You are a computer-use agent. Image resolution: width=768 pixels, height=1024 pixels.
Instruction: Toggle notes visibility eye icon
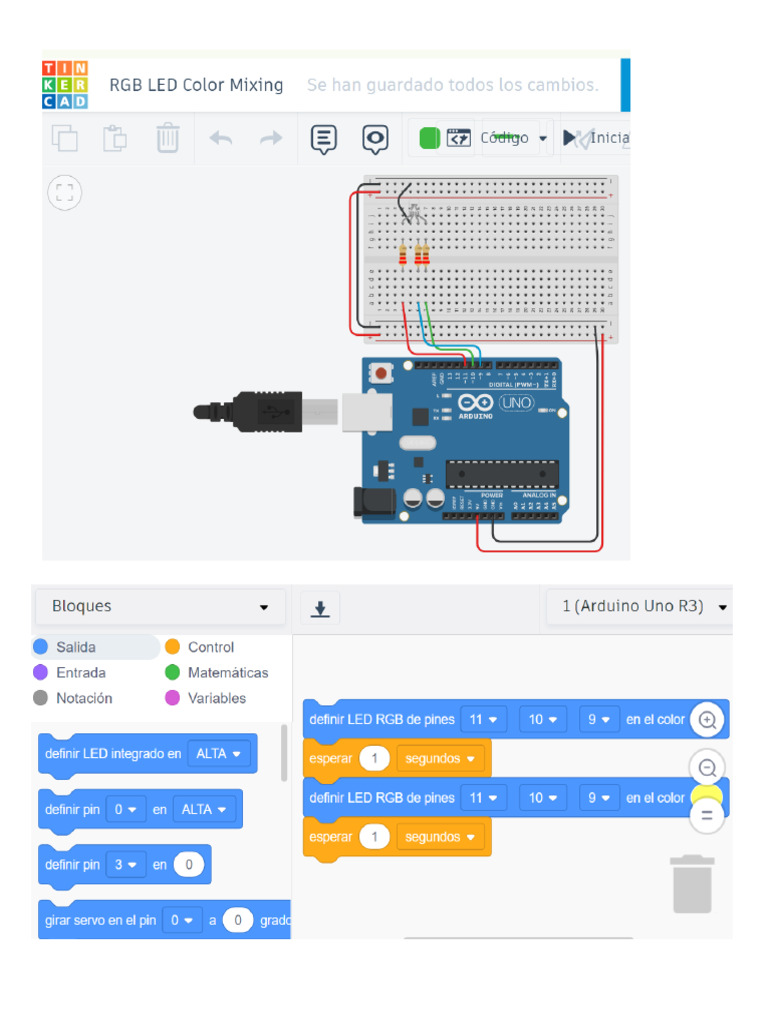pyautogui.click(x=375, y=139)
